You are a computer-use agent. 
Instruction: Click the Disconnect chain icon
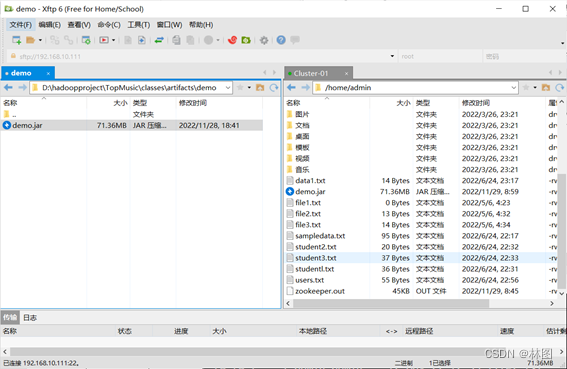(68, 40)
